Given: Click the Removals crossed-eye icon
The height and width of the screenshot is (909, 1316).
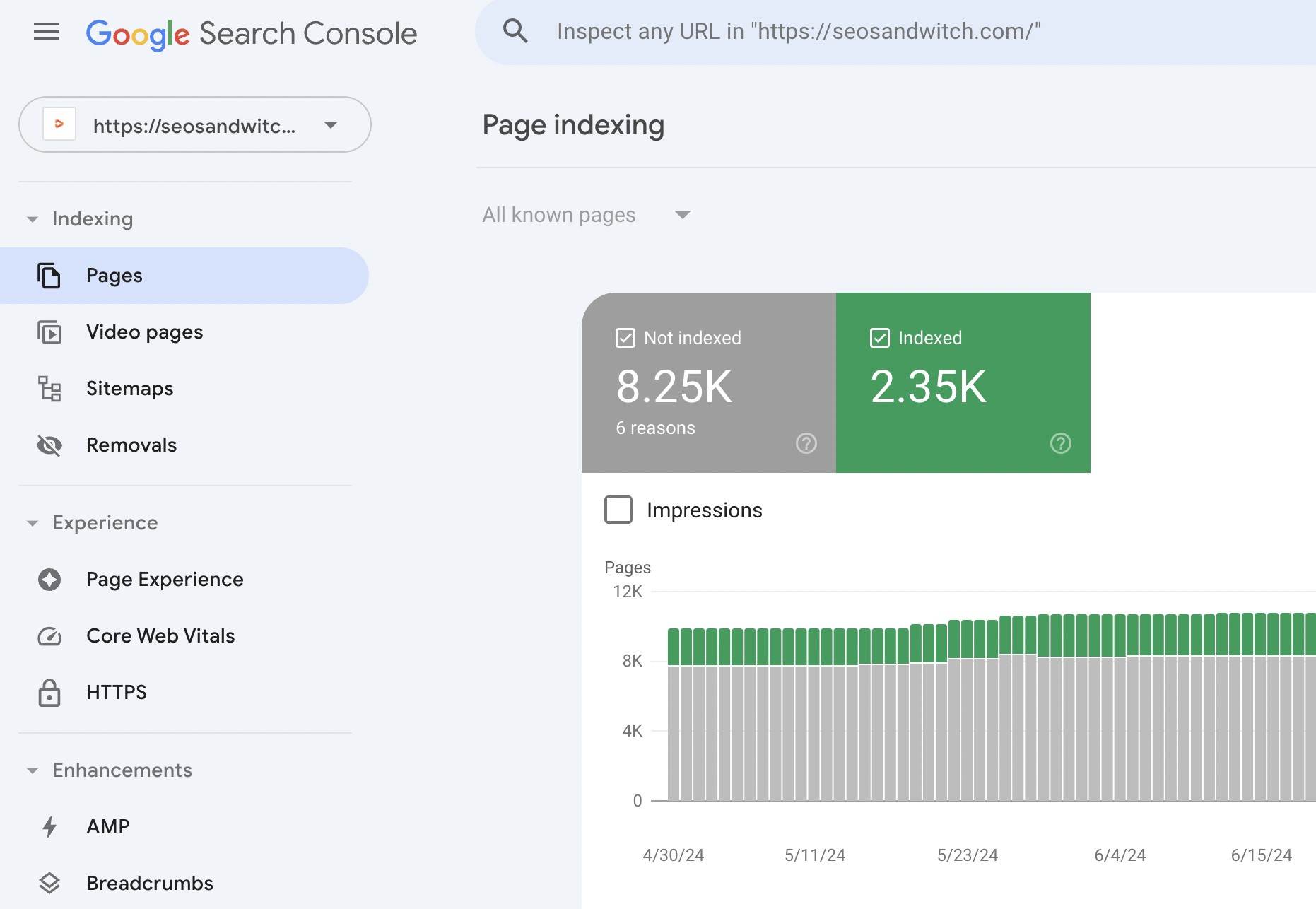Looking at the screenshot, I should click(x=49, y=445).
